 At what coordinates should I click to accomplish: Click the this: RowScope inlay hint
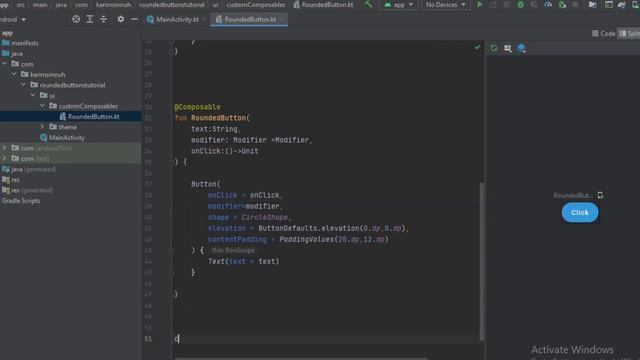pos(233,250)
